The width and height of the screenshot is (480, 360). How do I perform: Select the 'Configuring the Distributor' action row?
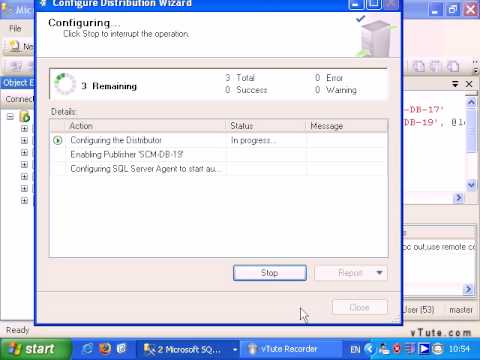click(218, 140)
